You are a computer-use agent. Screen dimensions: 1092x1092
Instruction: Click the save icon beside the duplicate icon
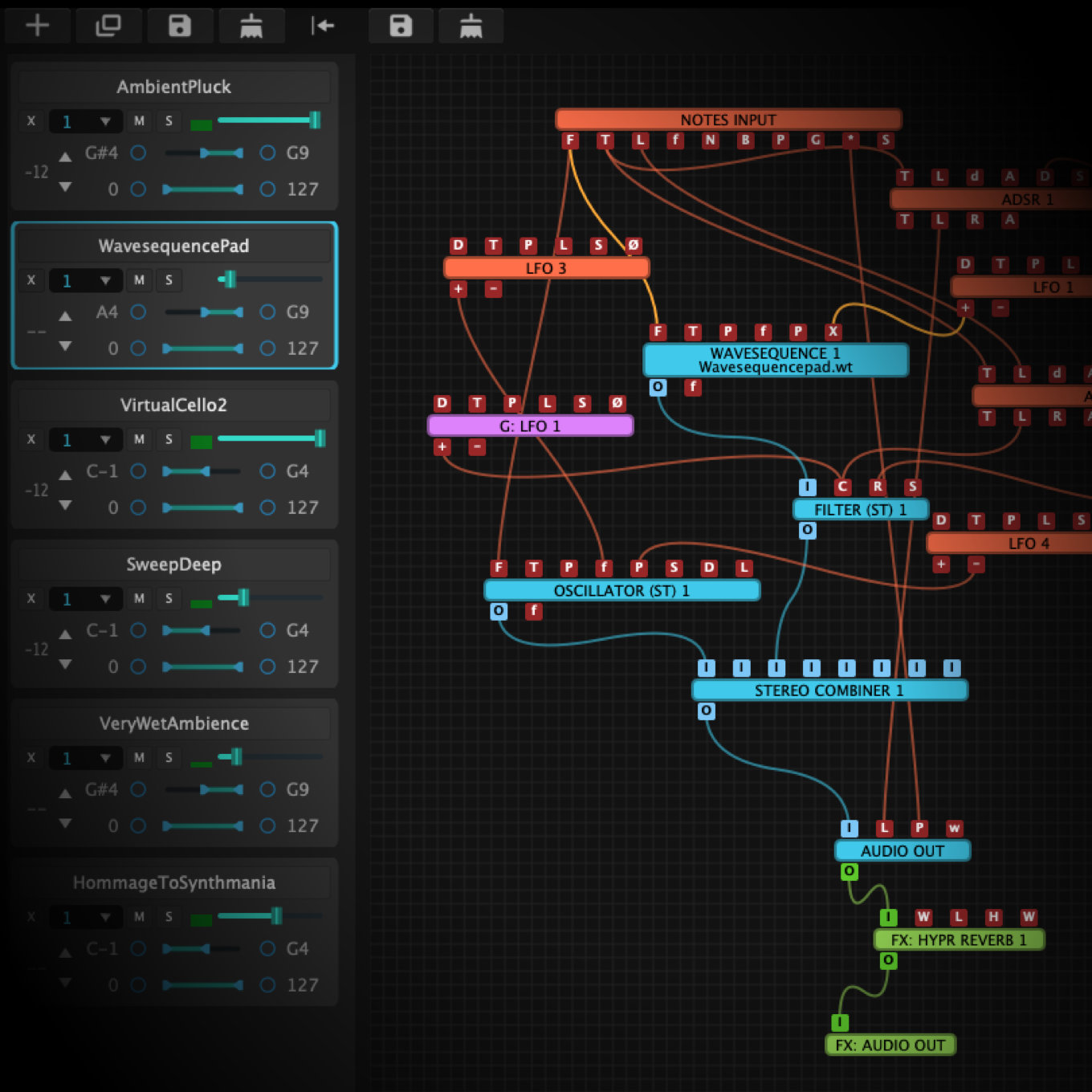click(180, 26)
